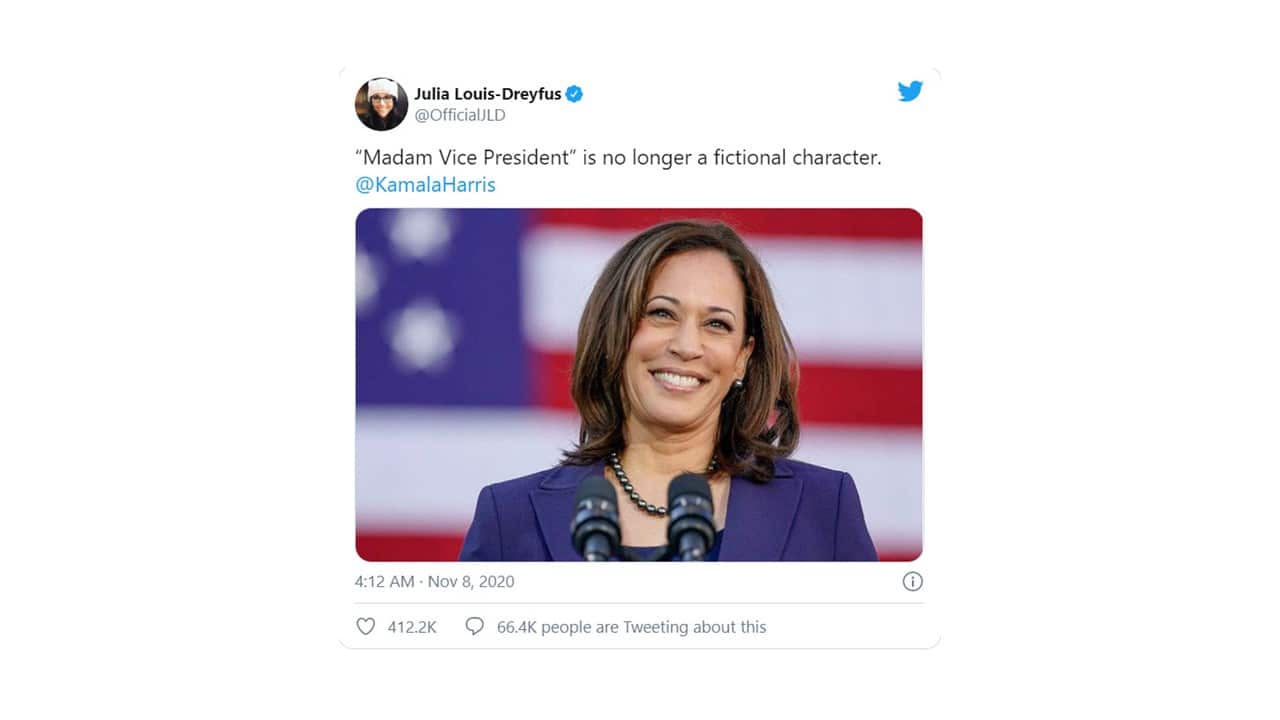Click the chat bubble before the Tweeting count
The width and height of the screenshot is (1280, 720).
coord(473,626)
